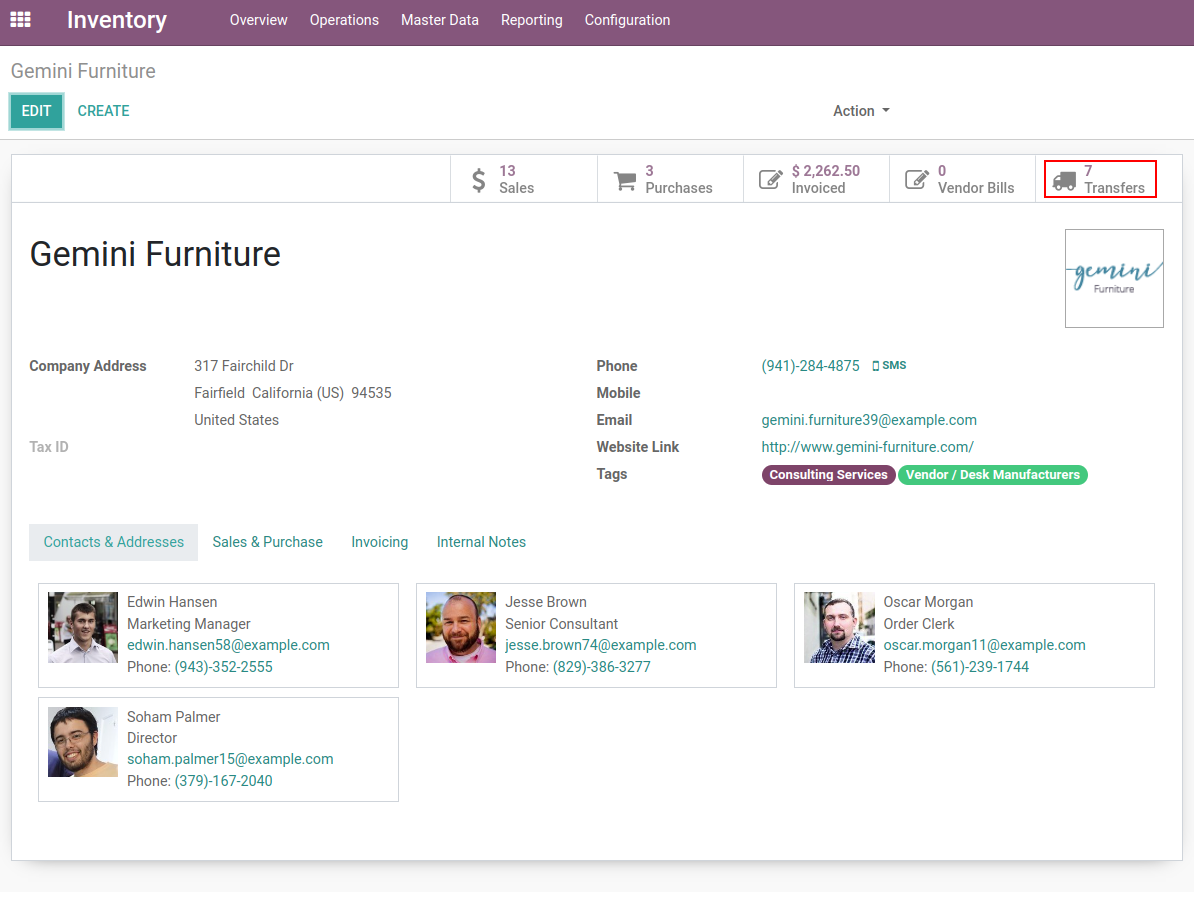Click the dollar sign Sales icon
The width and height of the screenshot is (1194, 922).
(479, 180)
